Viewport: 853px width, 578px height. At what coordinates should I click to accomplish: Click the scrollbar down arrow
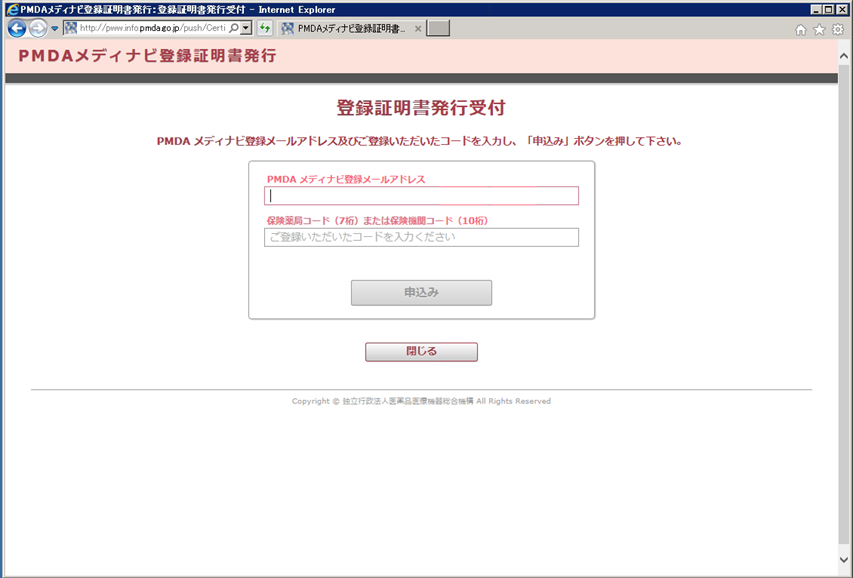click(x=844, y=559)
